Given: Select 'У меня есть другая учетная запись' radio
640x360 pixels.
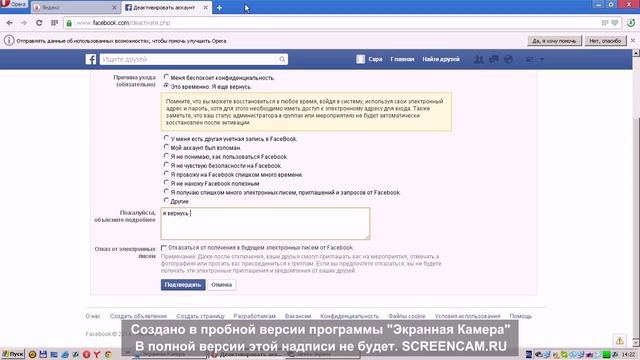Looking at the screenshot, I should (x=166, y=138).
